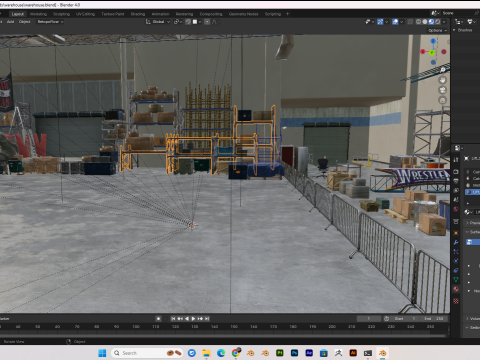The image size is (480, 360).
Task: Open the overlays options dropdown arrow
Action: [401, 22]
